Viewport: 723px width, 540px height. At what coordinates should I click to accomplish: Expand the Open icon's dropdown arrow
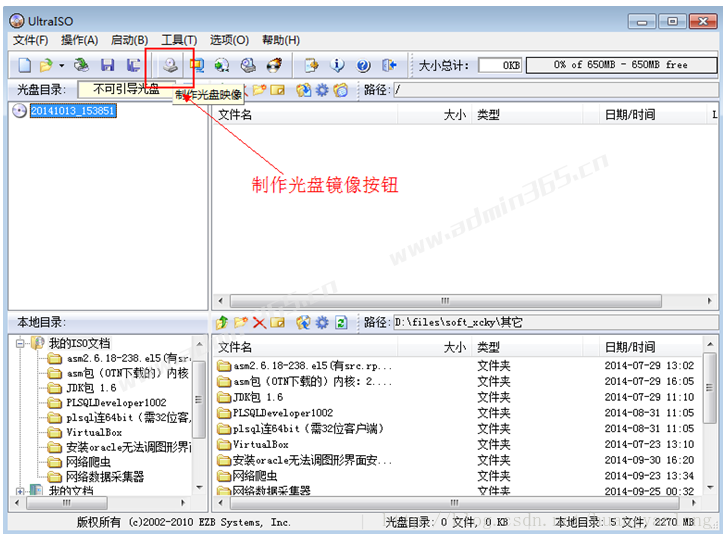coord(61,65)
